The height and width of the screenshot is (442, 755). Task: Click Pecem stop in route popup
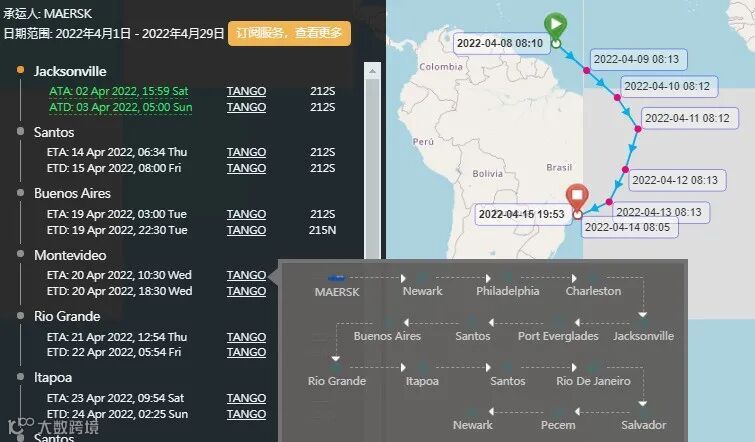click(x=558, y=425)
